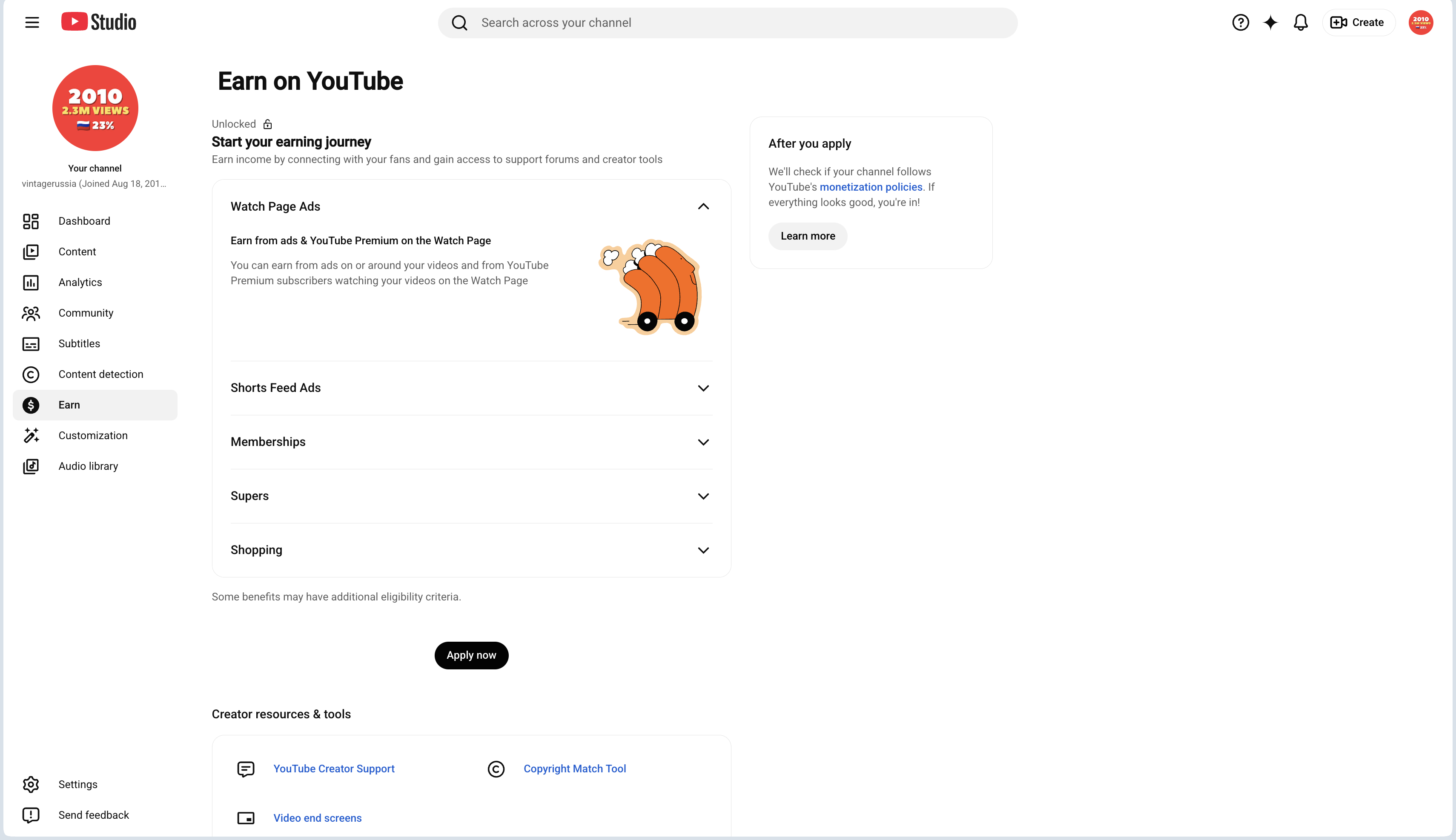Expand the Supers section
1456x840 pixels.
[x=703, y=496]
